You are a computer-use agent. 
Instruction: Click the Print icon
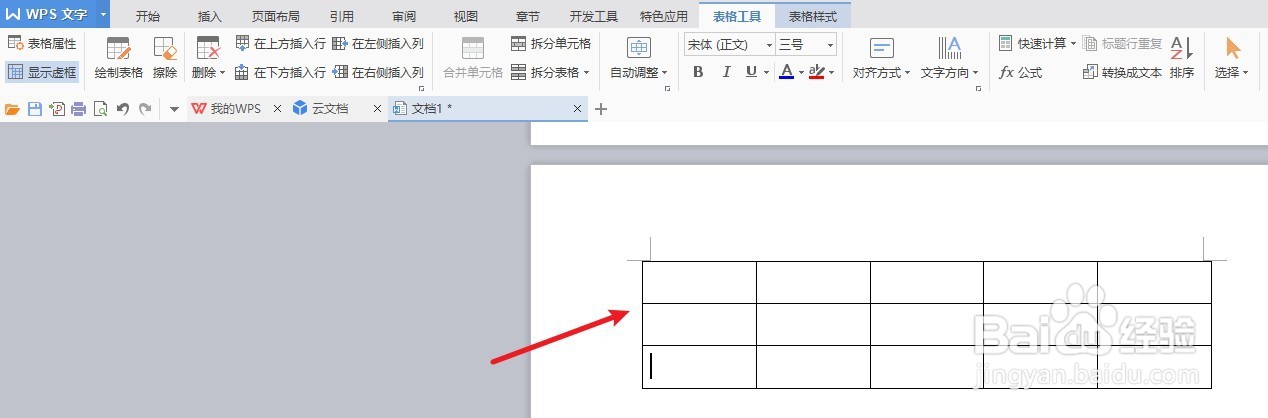coord(78,109)
